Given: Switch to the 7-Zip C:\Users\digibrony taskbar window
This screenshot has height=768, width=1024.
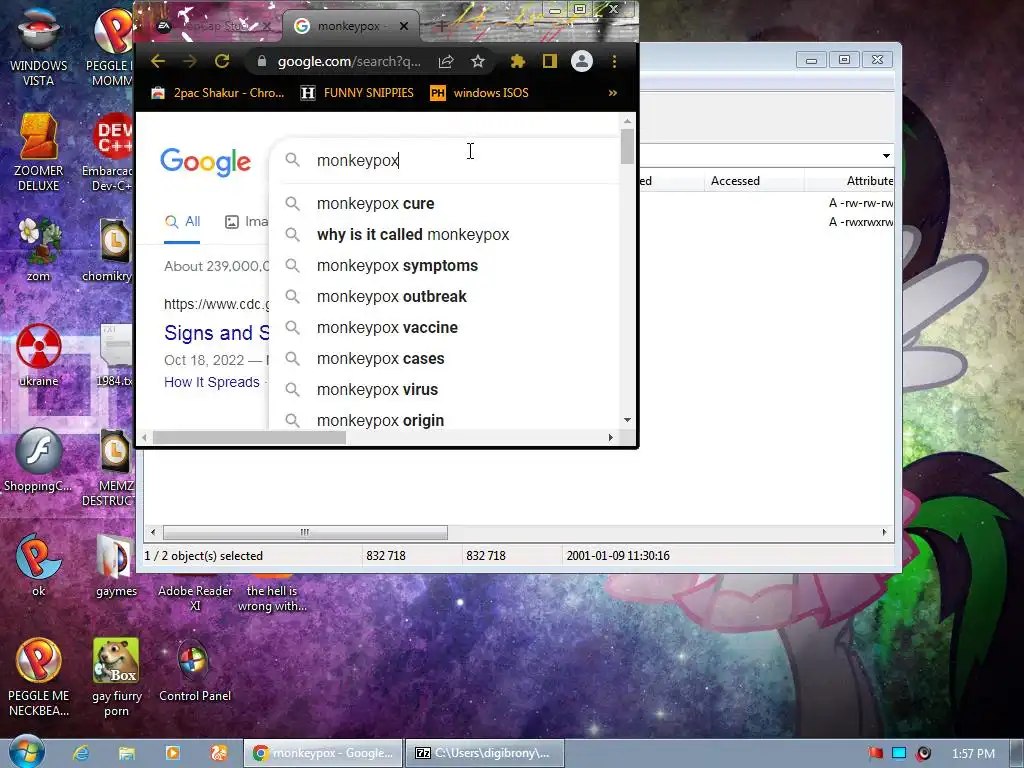Looking at the screenshot, I should pos(483,753).
